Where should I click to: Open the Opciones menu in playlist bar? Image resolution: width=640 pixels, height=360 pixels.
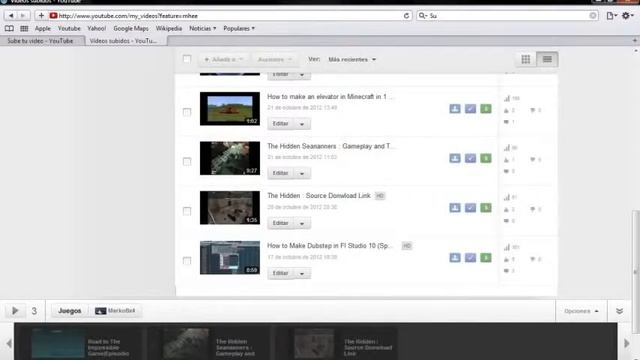[x=581, y=311]
